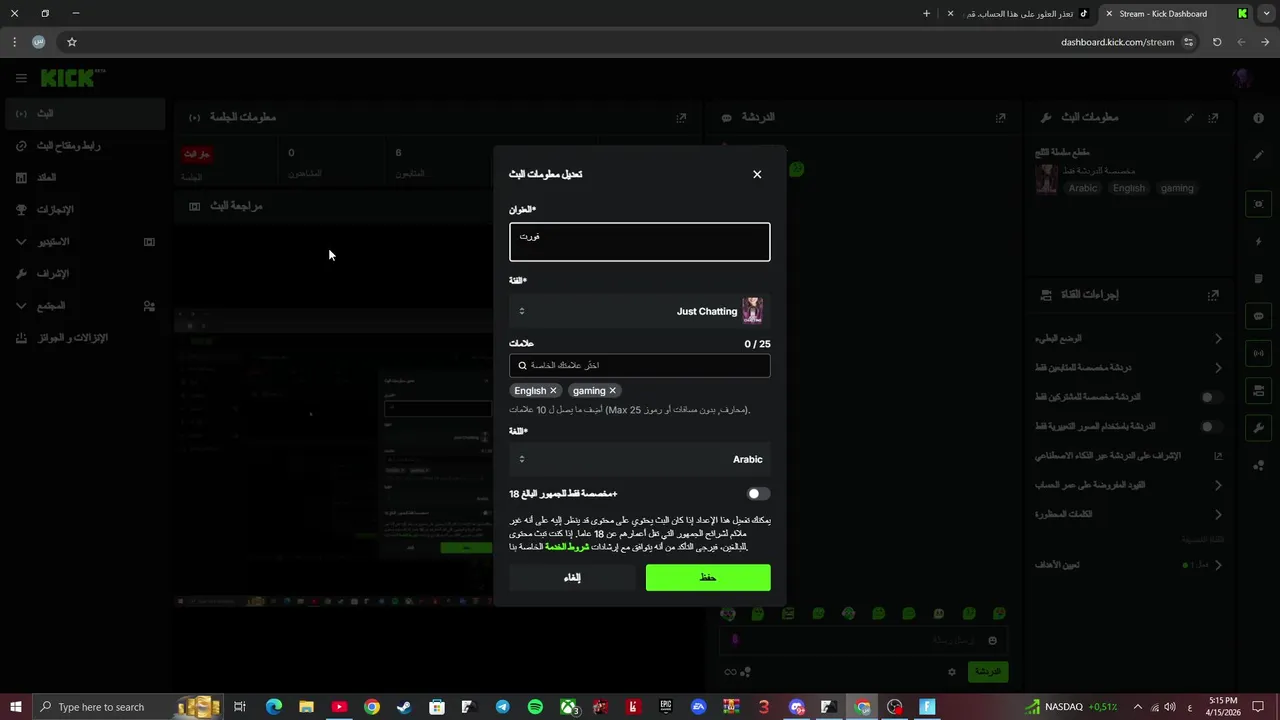Expand the account age restrictions row
The width and height of the screenshot is (1280, 720).
coord(1129,485)
